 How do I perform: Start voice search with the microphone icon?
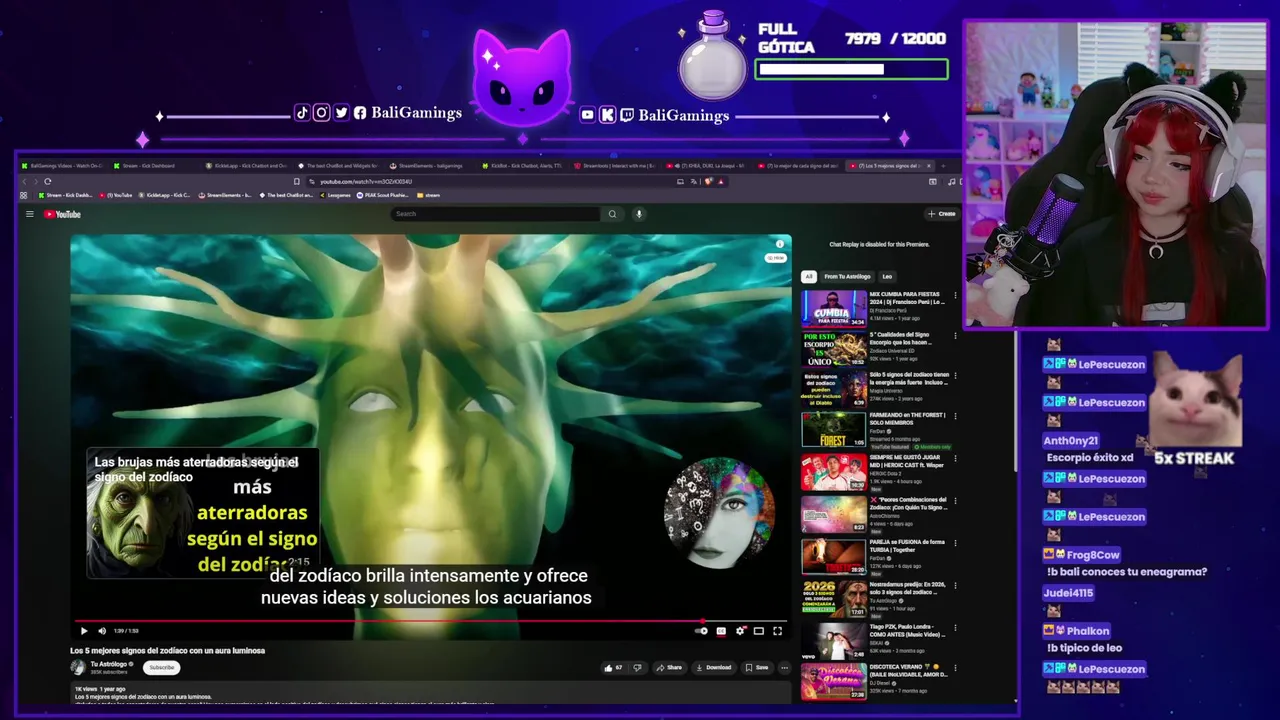(x=638, y=214)
